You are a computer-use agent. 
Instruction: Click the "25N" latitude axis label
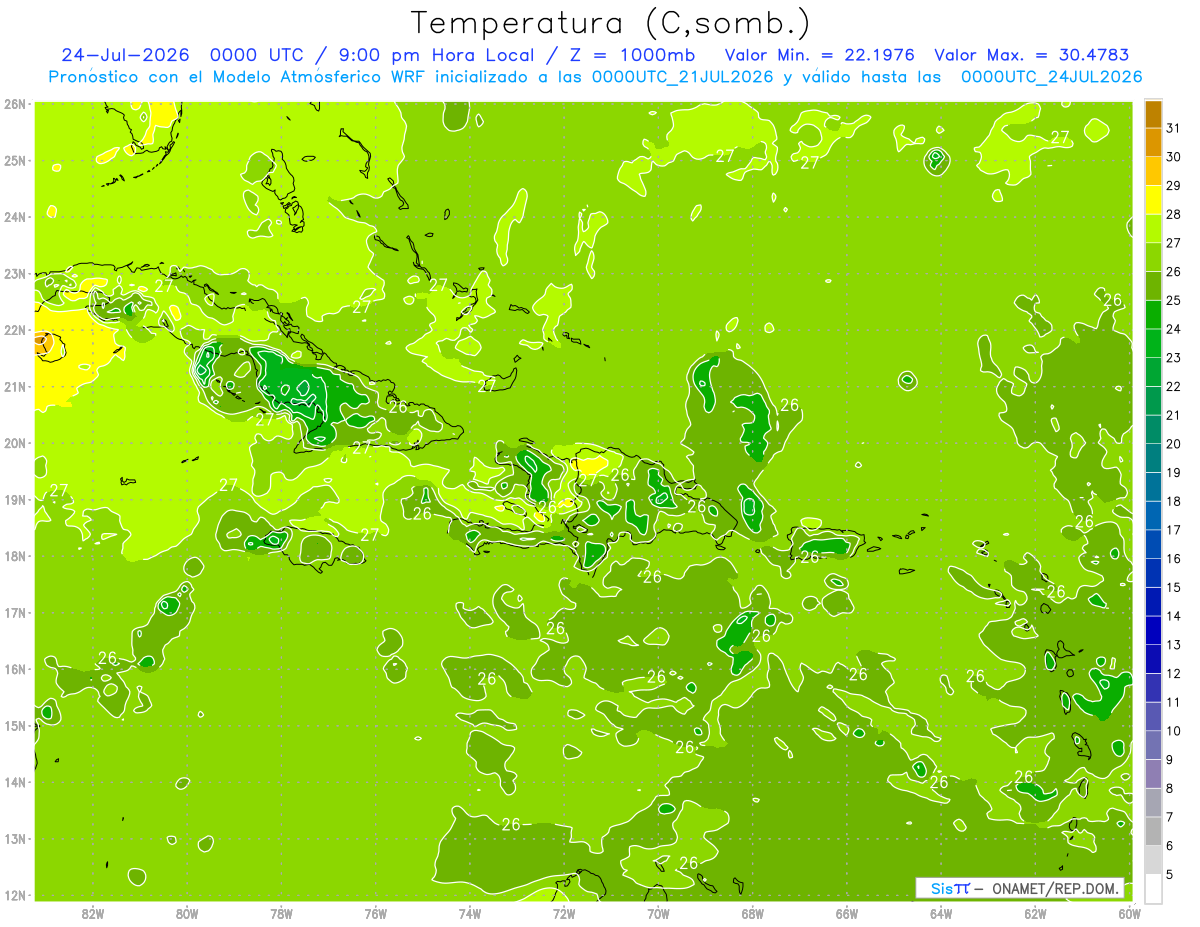pos(15,160)
